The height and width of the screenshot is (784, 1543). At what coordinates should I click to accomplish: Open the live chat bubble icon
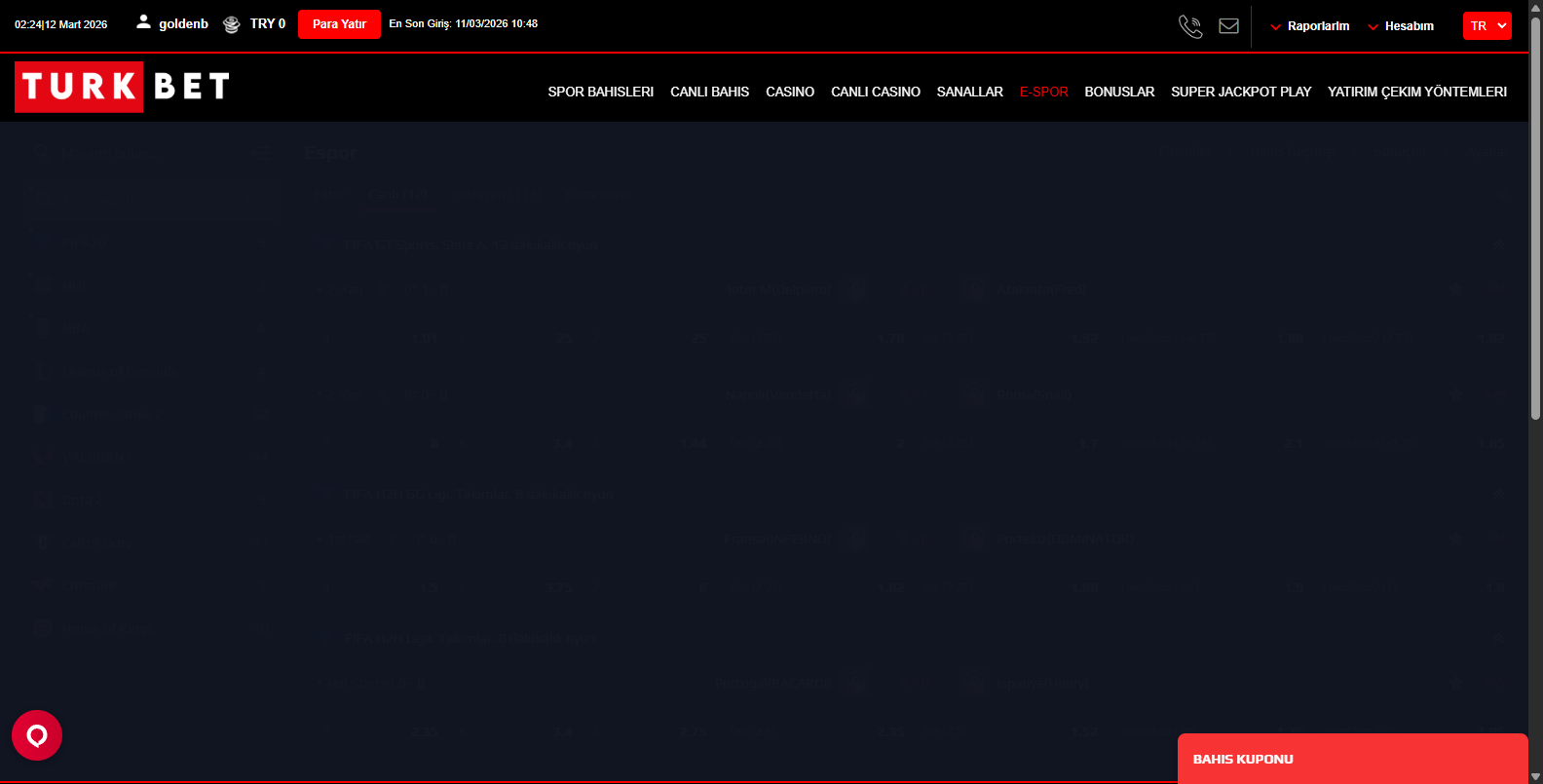pyautogui.click(x=37, y=735)
